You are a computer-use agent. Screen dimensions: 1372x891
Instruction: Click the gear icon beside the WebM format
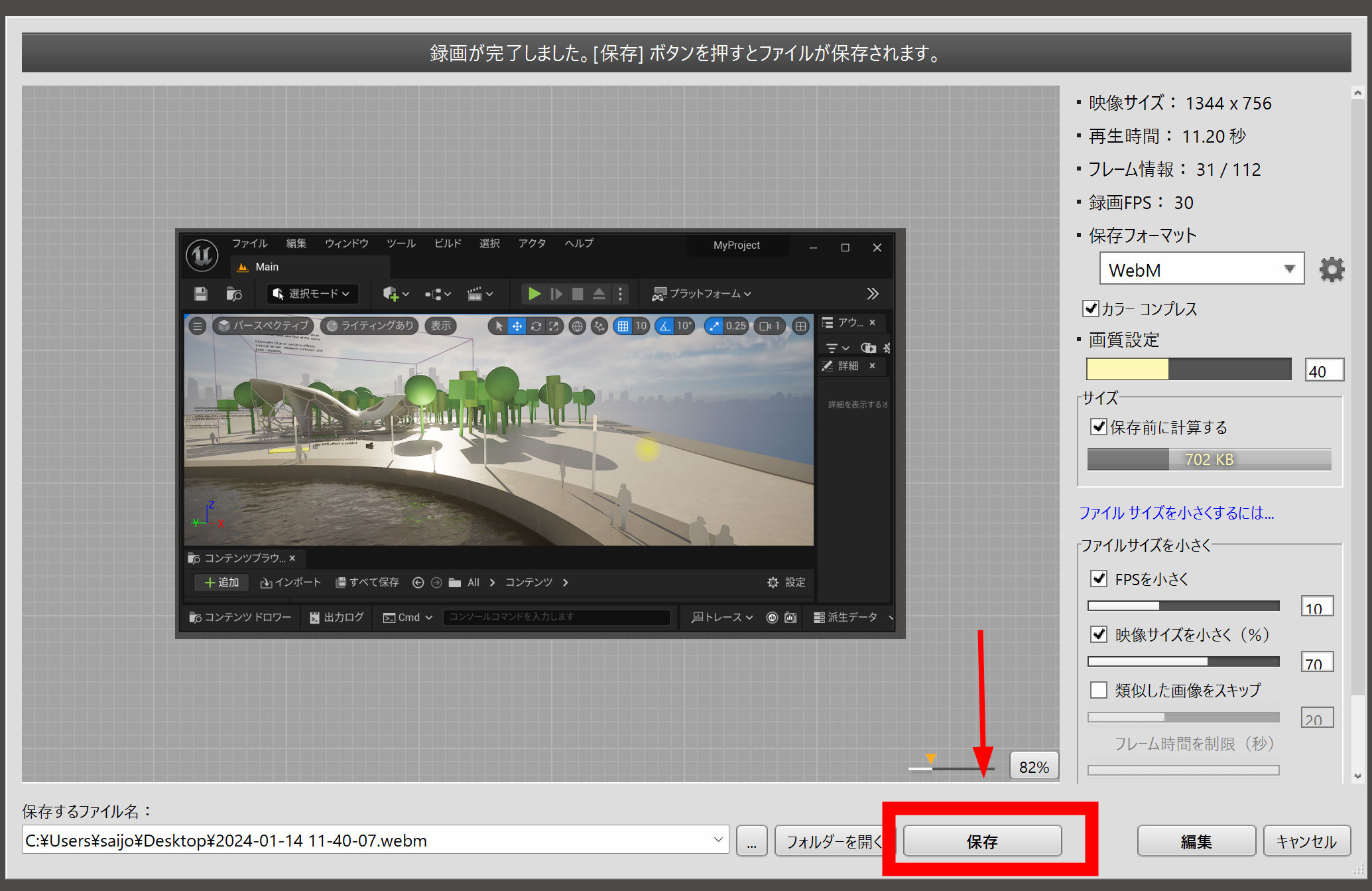(x=1331, y=269)
